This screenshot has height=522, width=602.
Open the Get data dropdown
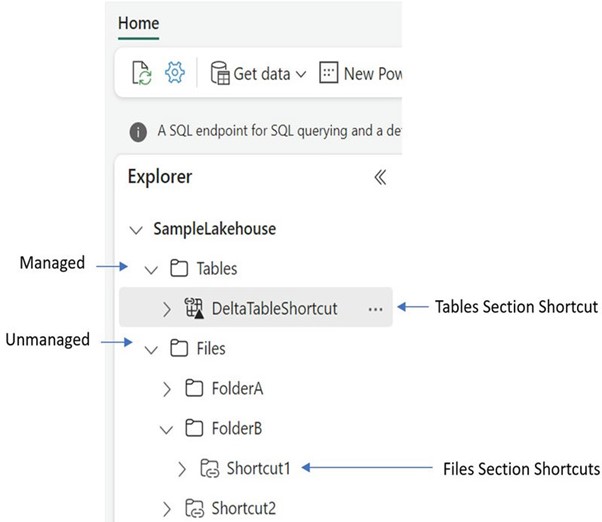click(x=258, y=73)
